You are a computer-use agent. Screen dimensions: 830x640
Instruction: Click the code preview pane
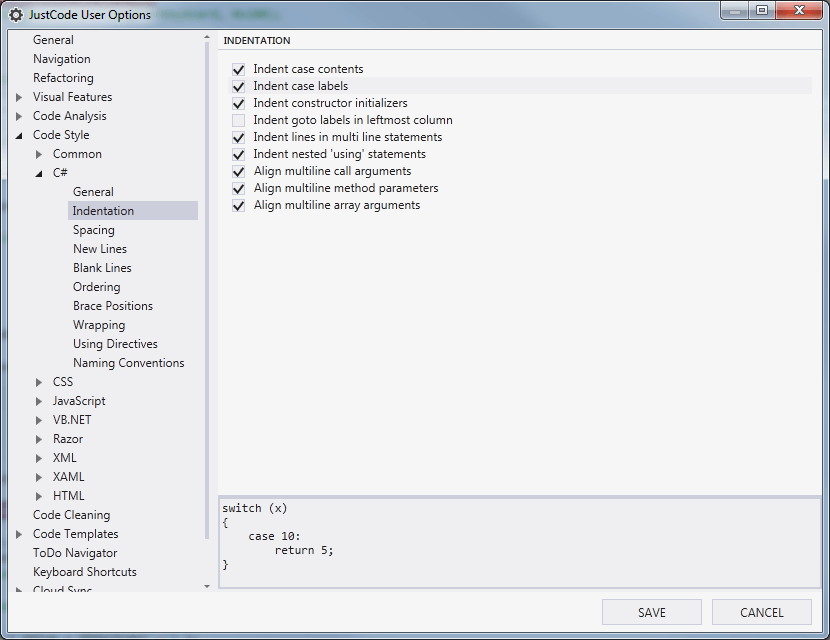click(x=520, y=543)
